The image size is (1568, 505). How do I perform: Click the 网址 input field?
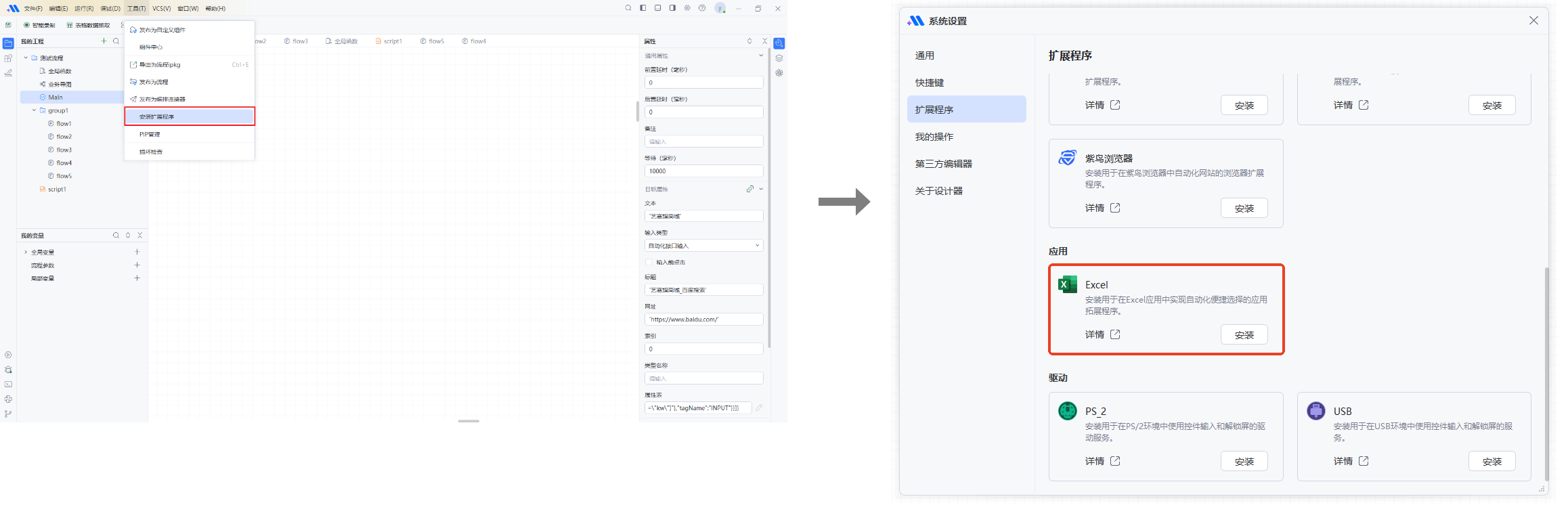click(x=703, y=320)
